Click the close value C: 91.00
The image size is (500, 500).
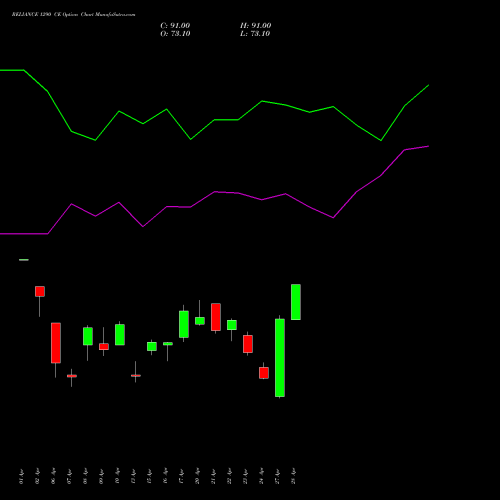tap(175, 26)
